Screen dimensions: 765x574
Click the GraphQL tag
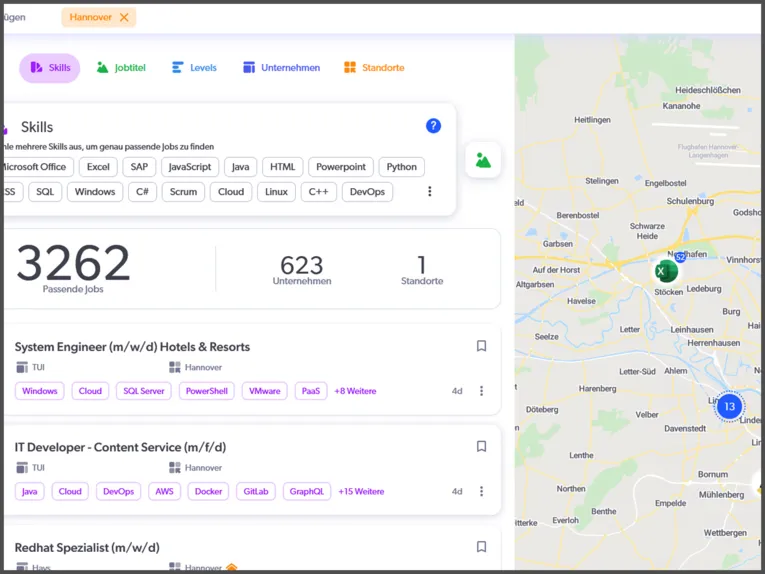coord(306,492)
